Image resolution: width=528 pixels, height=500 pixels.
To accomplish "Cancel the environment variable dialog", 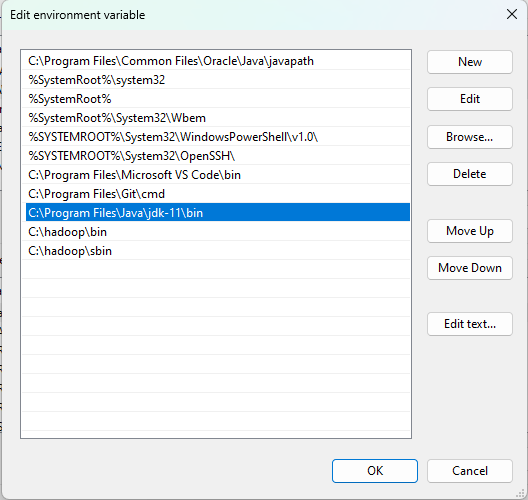I will point(470,471).
